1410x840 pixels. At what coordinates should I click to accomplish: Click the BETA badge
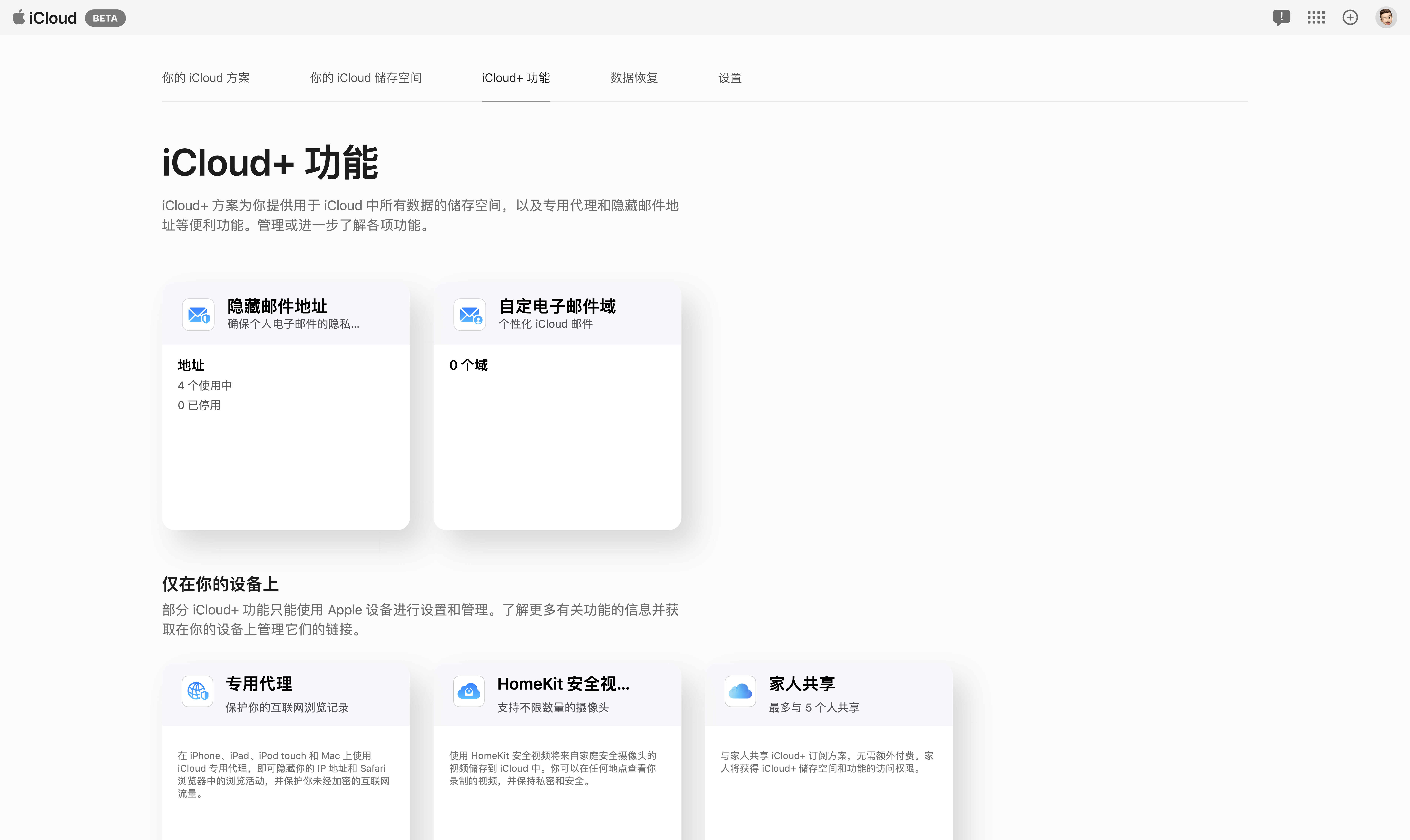pos(105,18)
